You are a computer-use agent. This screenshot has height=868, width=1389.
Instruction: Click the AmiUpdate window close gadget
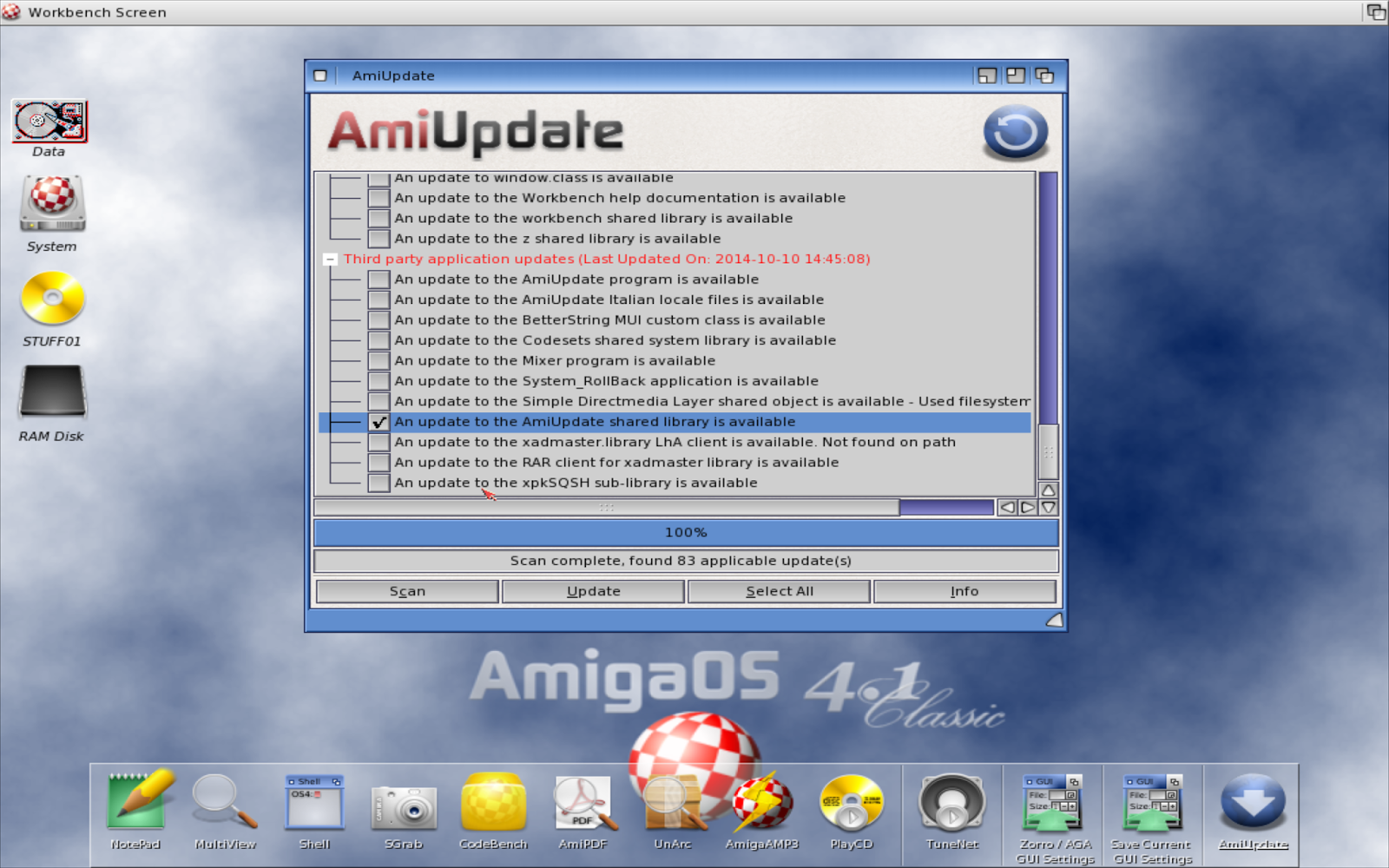(x=320, y=76)
